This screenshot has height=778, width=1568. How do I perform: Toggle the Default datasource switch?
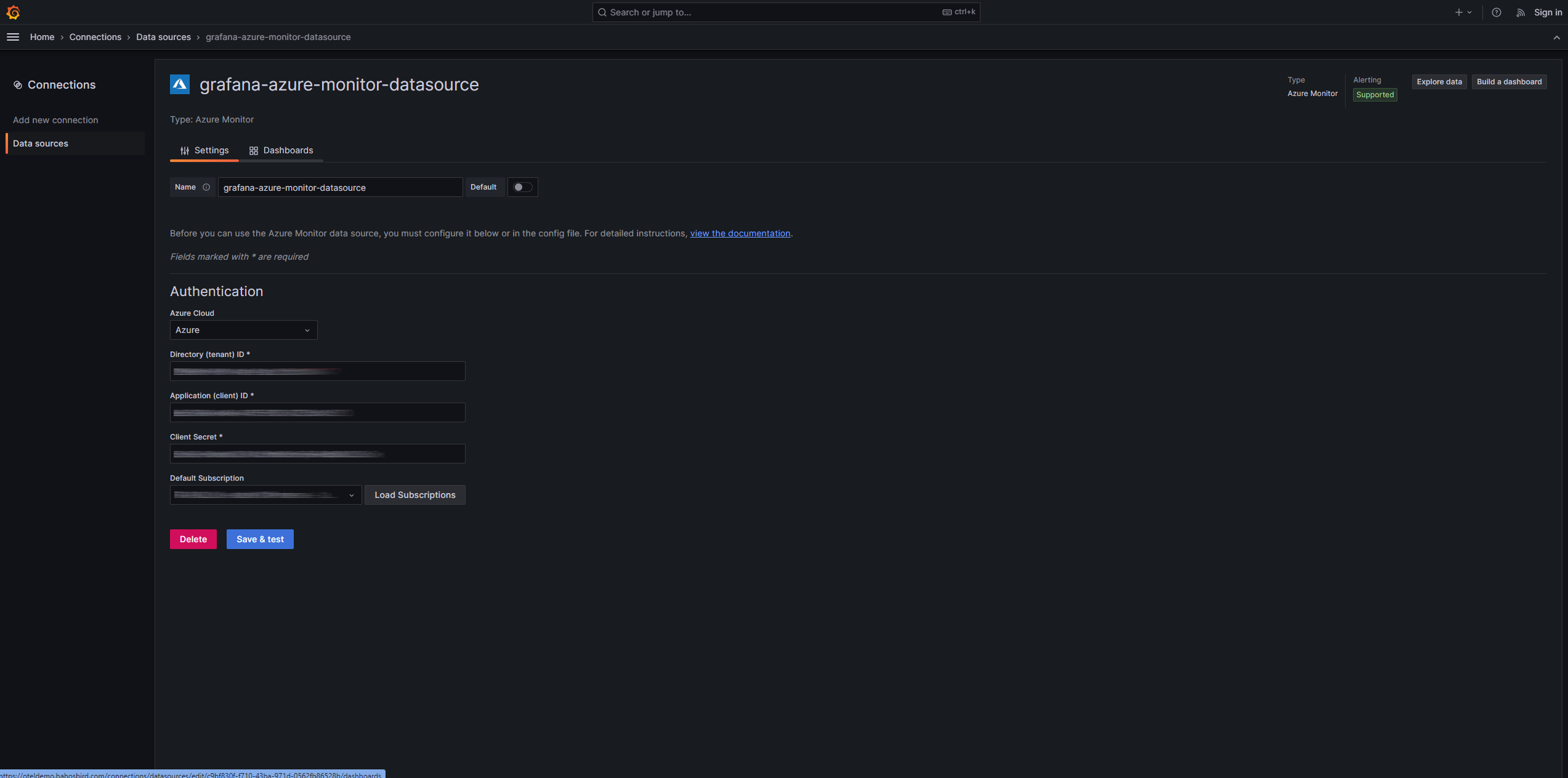[x=522, y=187]
